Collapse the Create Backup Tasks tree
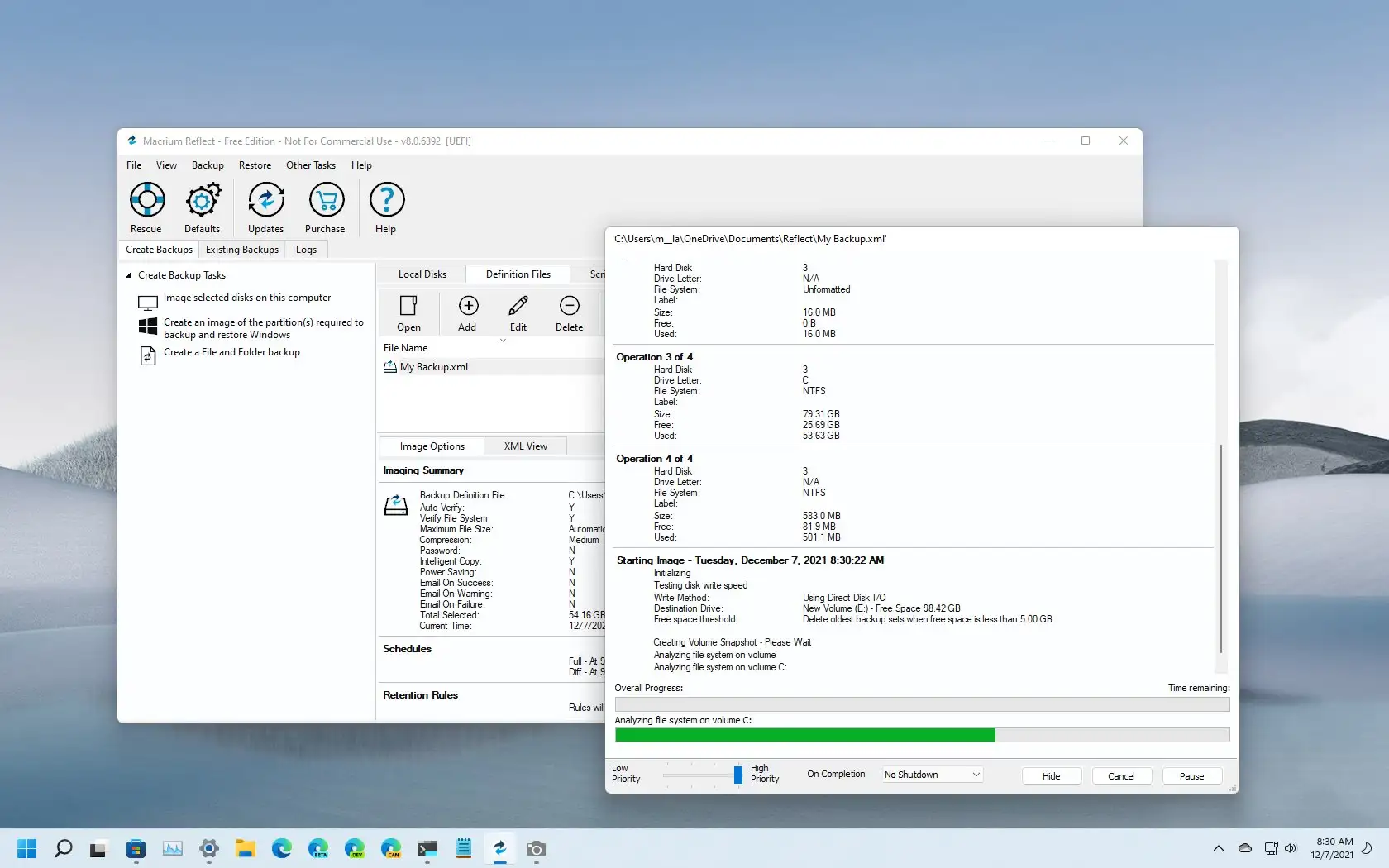Screen dimensions: 1389x868 pyautogui.click(x=129, y=275)
